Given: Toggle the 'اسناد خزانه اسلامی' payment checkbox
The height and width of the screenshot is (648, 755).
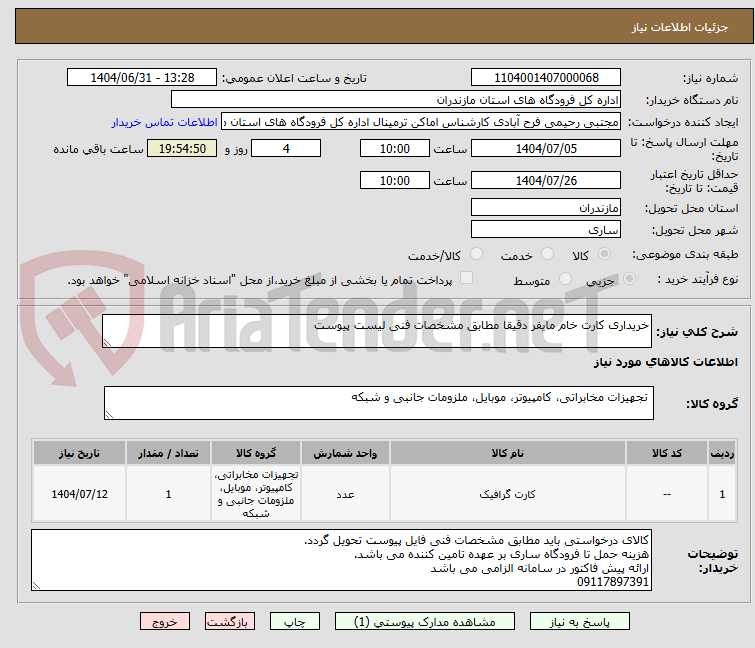Looking at the screenshot, I should (466, 278).
